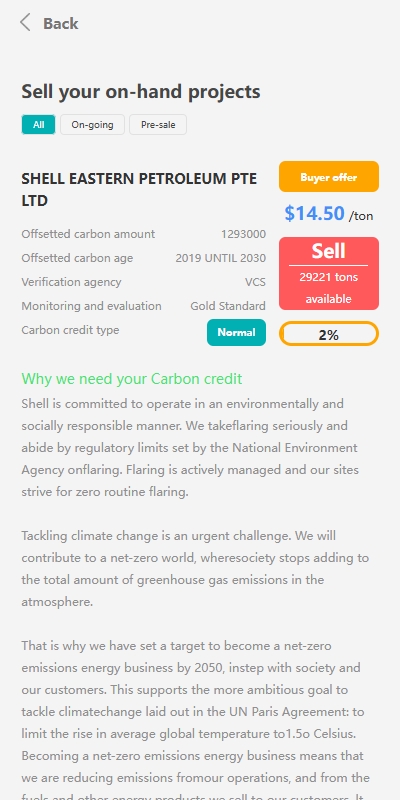Click the 2% progress bar
This screenshot has height=800, width=400.
(329, 335)
